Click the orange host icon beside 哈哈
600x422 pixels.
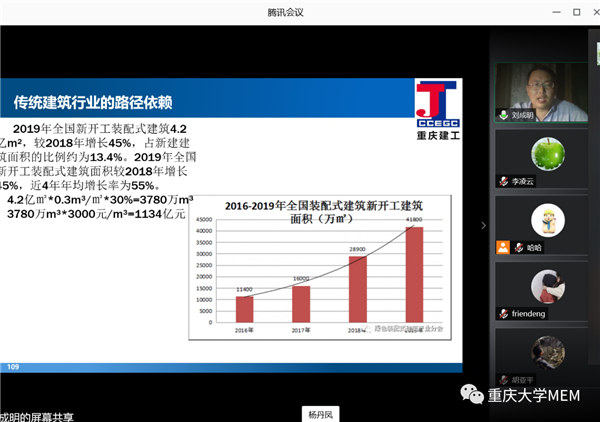(503, 248)
